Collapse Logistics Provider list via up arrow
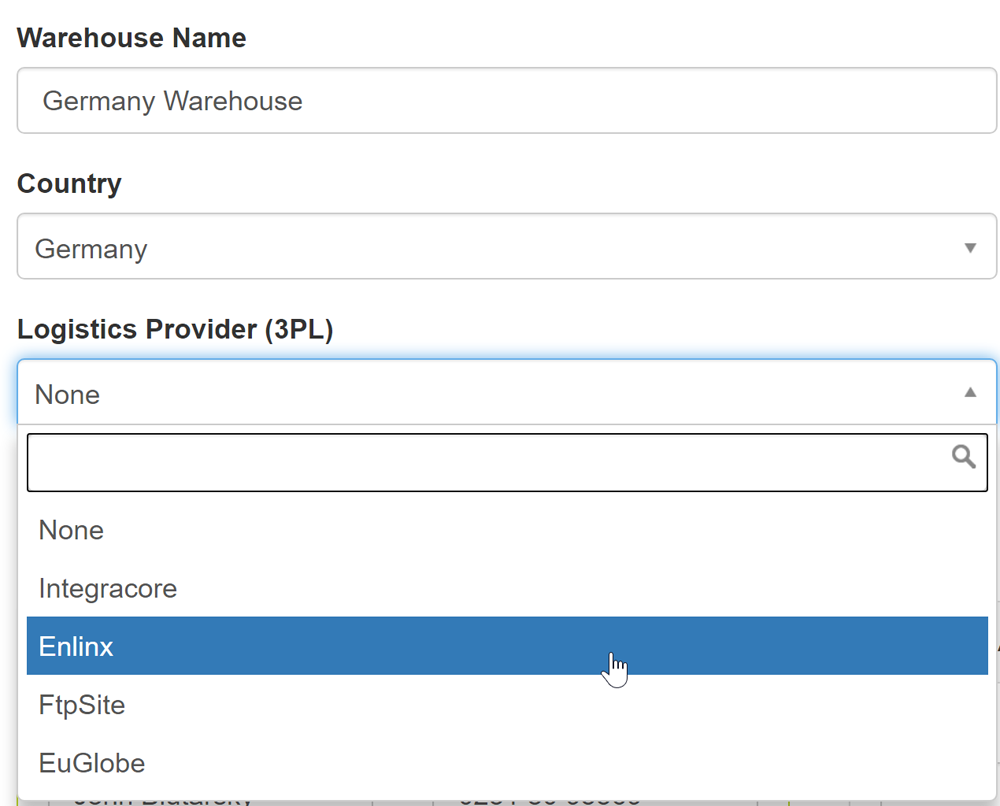This screenshot has width=1000, height=806. coord(969,393)
